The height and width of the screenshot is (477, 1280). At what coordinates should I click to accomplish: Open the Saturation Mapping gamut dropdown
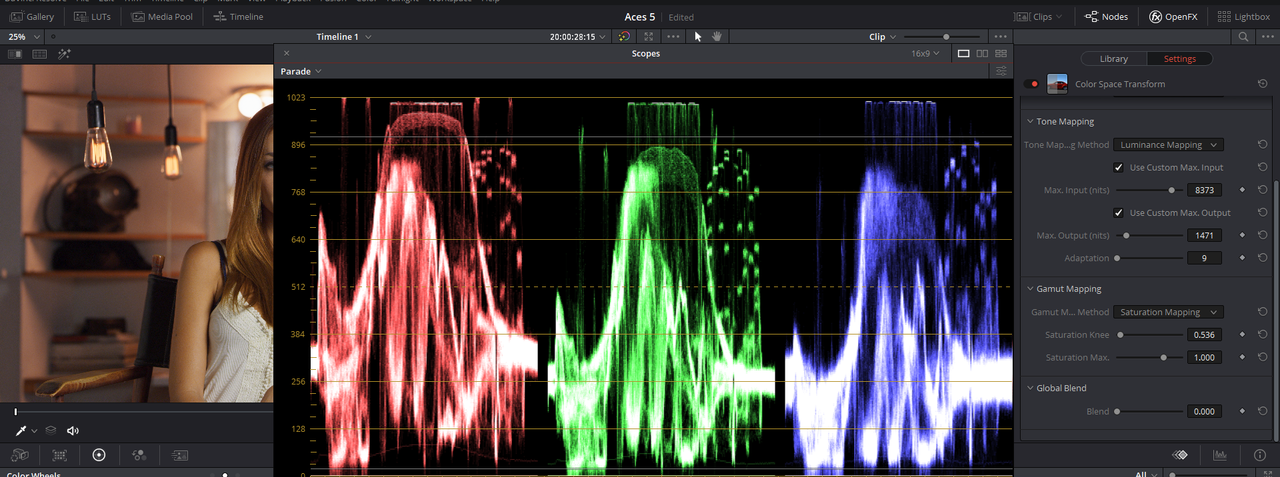click(x=1168, y=312)
